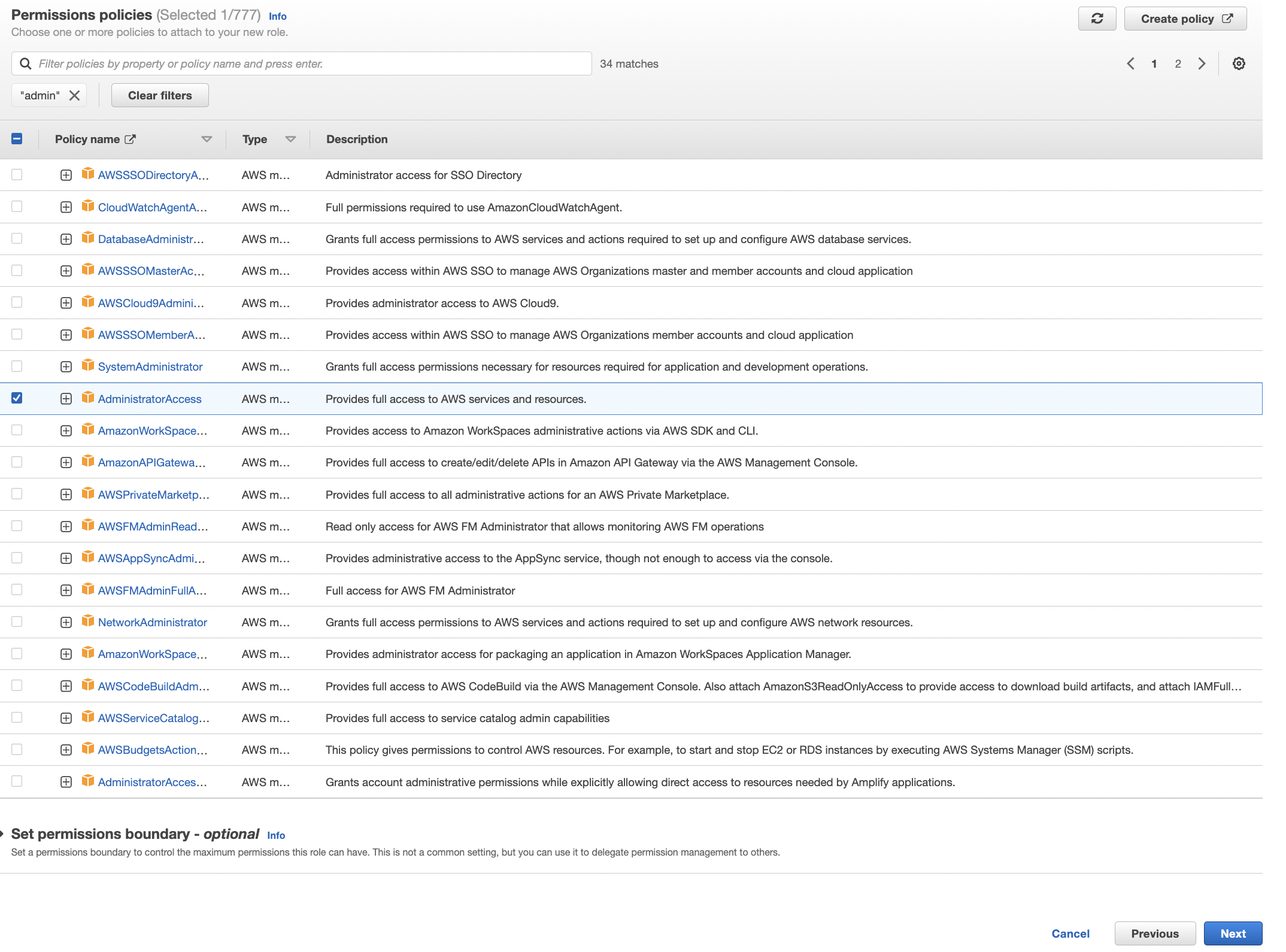Uncheck the AdministratorAccess policy checkbox
Image resolution: width=1286 pixels, height=952 pixels.
(x=17, y=398)
